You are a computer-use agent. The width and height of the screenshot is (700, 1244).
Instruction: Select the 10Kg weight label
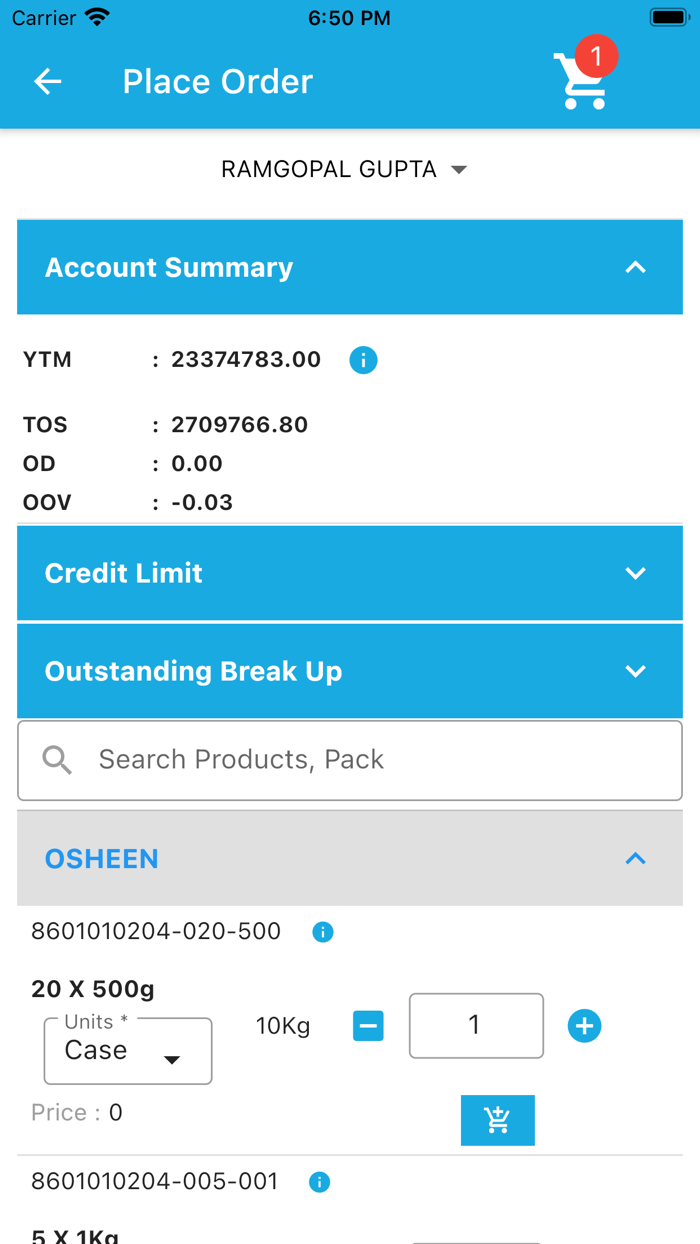[283, 1026]
